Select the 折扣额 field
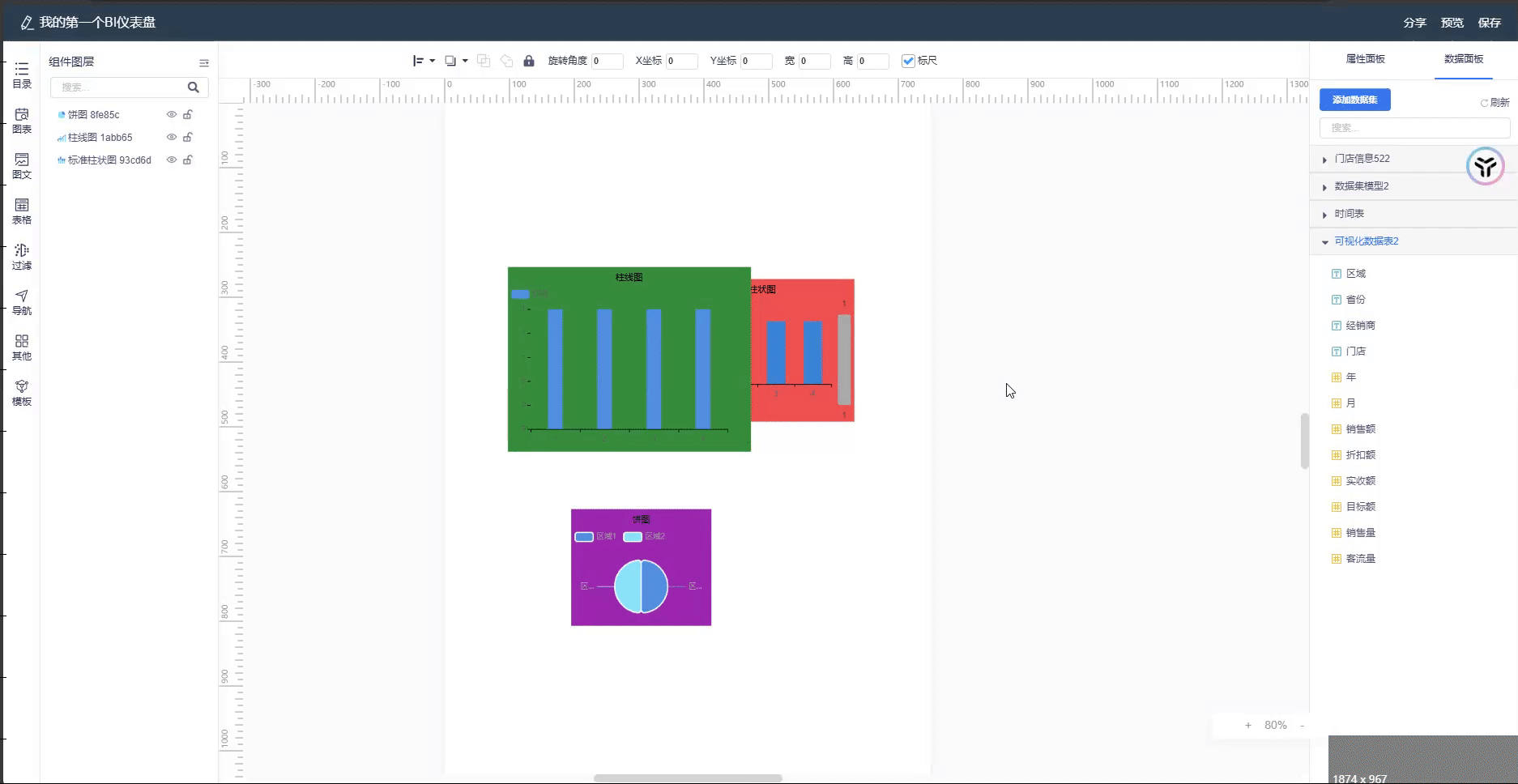 point(1360,455)
